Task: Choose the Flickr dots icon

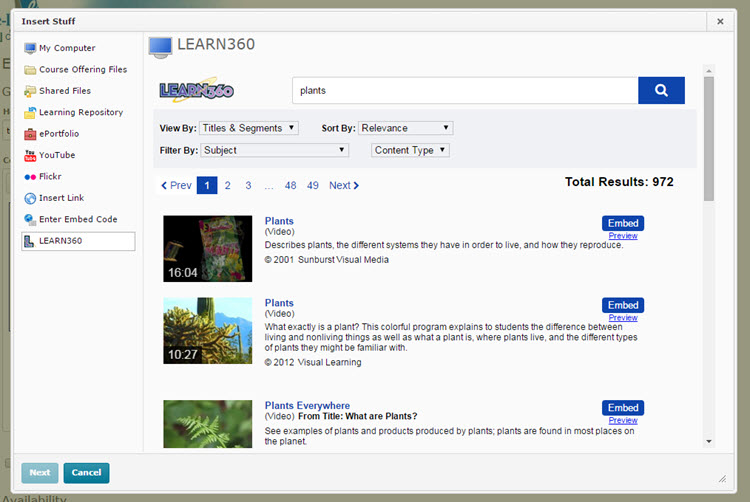Action: [30, 177]
